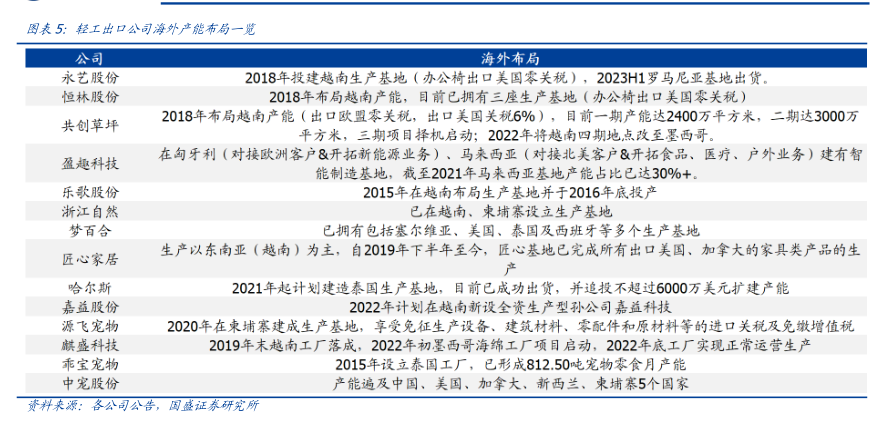Select the 麒盛科技 company name

(90, 345)
